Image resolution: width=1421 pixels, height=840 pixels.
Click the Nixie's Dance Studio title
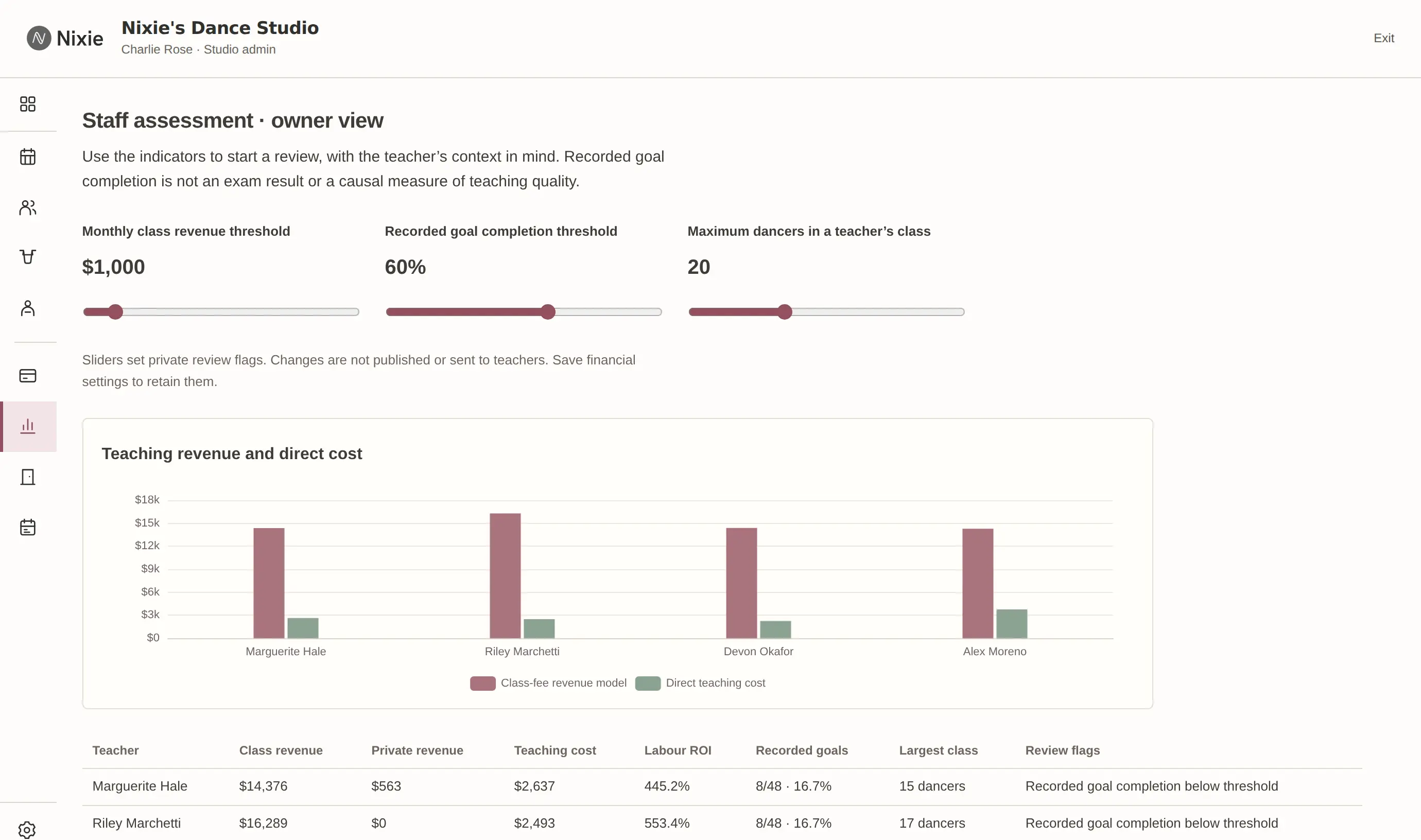[x=220, y=28]
